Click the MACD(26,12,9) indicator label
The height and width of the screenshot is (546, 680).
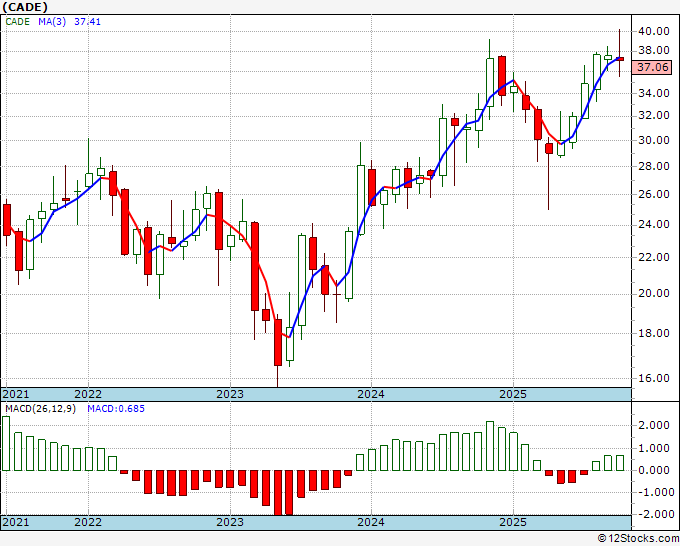[x=40, y=409]
